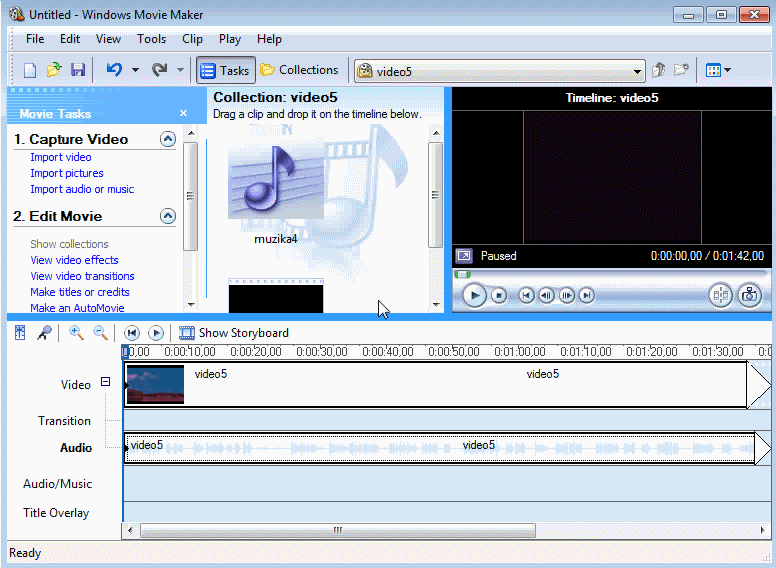Open the Edit menu
The width and height of the screenshot is (776, 568).
click(x=70, y=39)
